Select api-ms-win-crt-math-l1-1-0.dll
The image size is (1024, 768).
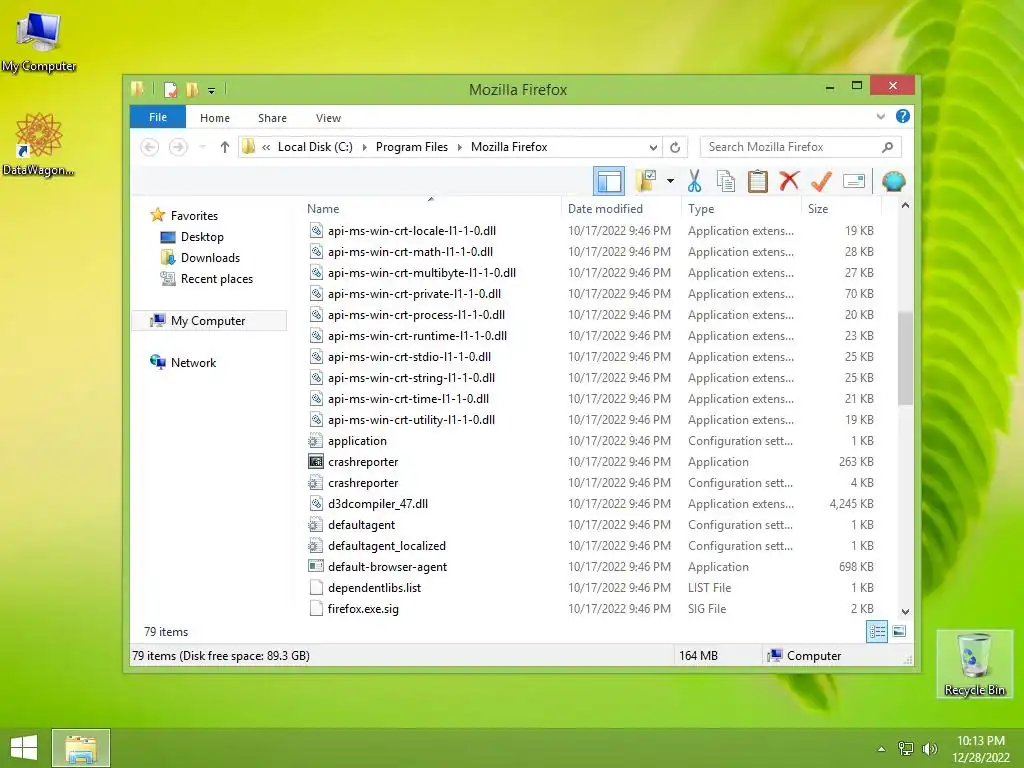tap(410, 251)
